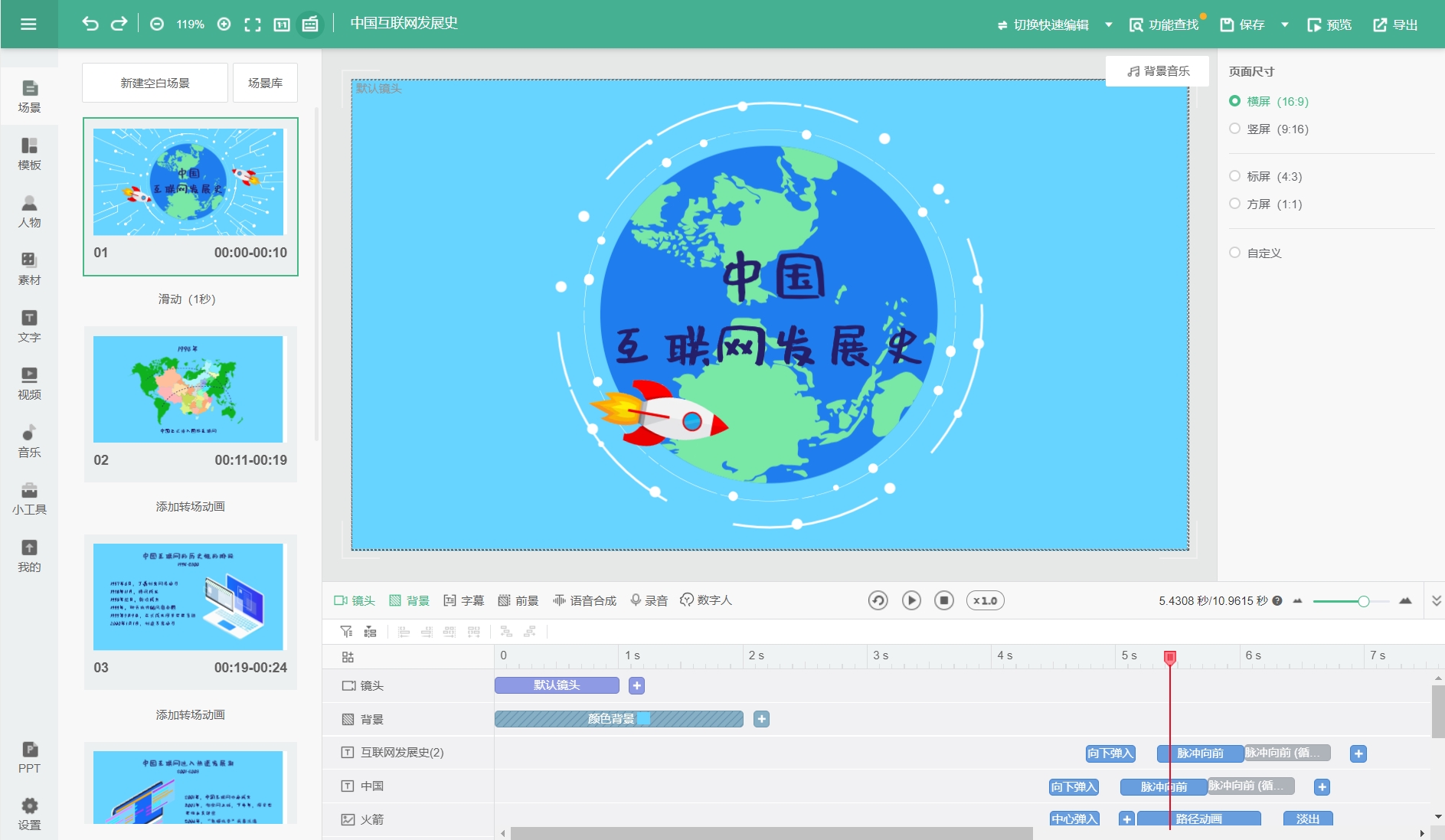The image size is (1445, 840).
Task: Open the 素材 sidebar panel
Action: point(29,269)
